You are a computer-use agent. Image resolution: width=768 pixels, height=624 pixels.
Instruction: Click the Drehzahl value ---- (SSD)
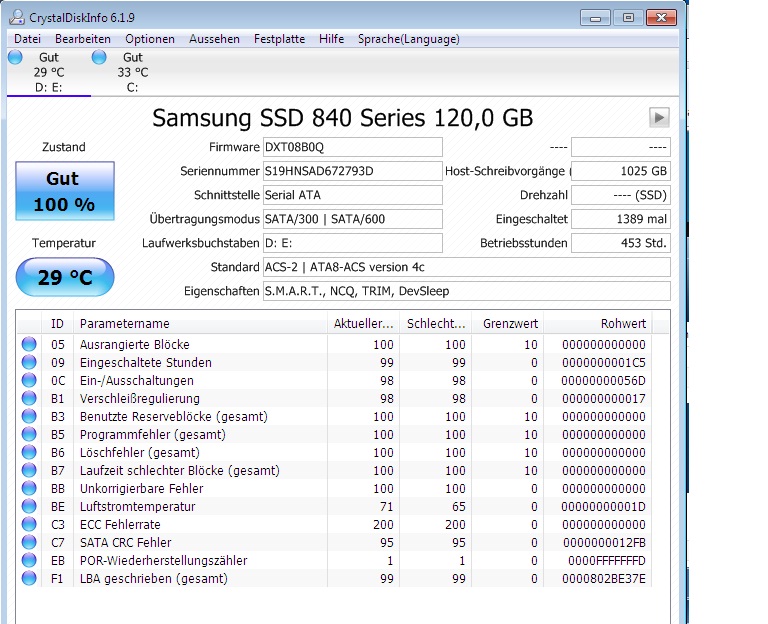pos(621,195)
